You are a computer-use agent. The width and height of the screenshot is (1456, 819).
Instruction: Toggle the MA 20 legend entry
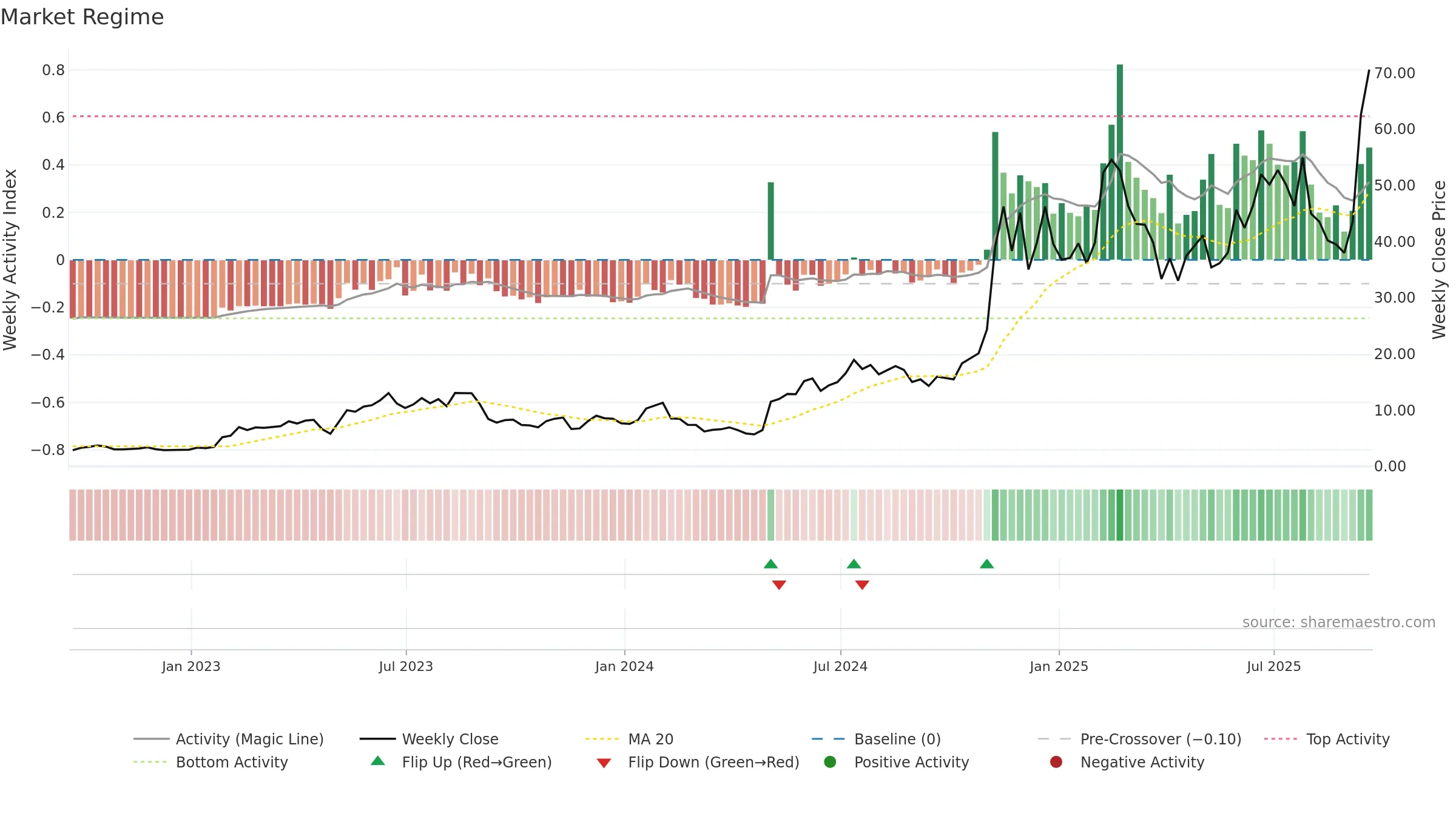(x=629, y=739)
